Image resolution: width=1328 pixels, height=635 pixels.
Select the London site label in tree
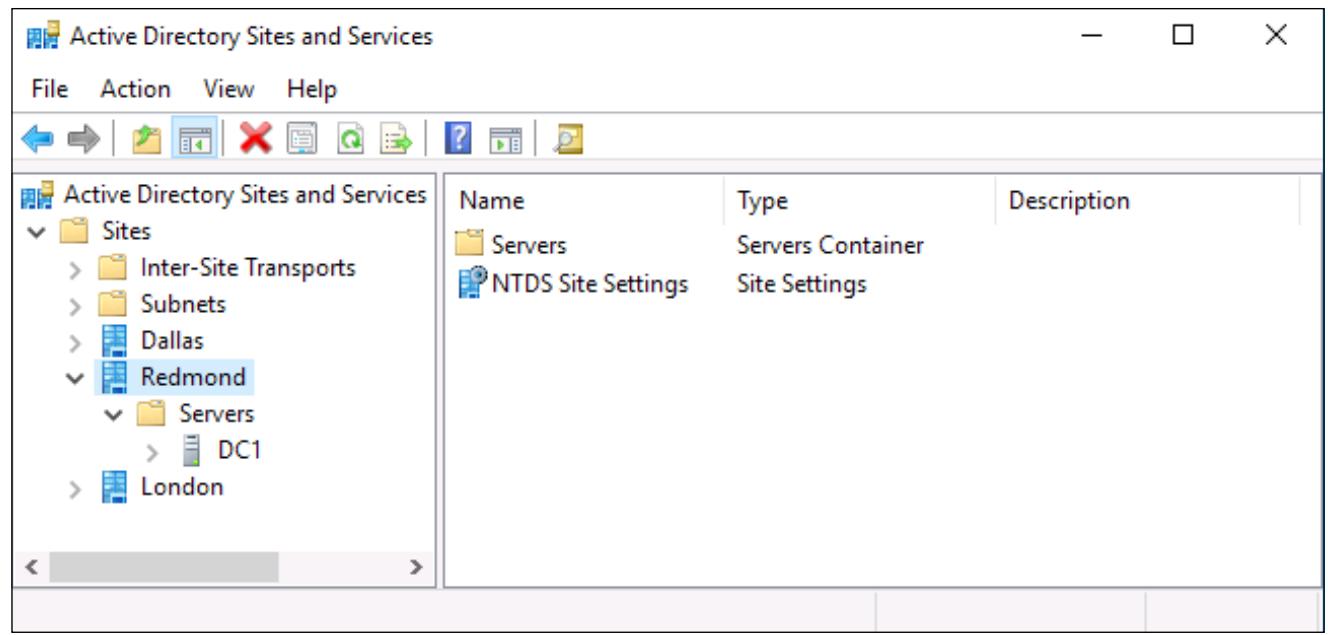point(182,487)
